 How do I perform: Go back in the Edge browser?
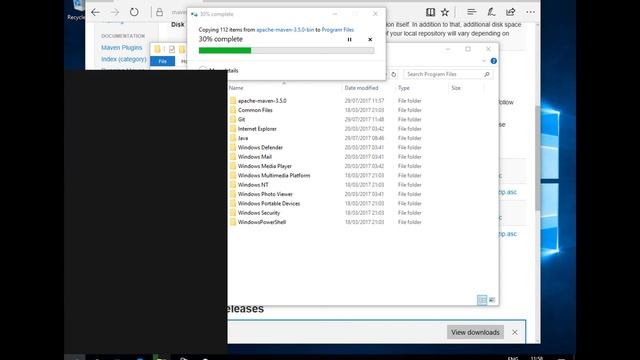[x=96, y=12]
